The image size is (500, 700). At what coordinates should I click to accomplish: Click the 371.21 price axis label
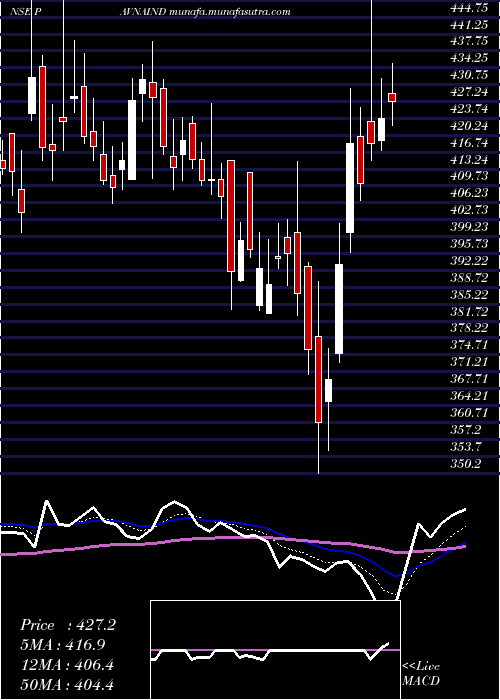point(470,362)
